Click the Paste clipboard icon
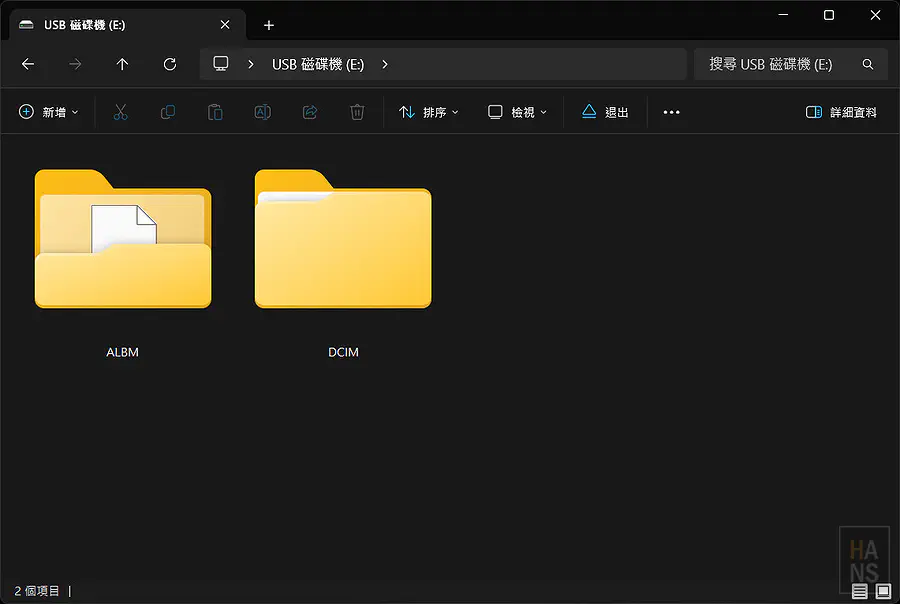This screenshot has width=900, height=604. (x=215, y=112)
